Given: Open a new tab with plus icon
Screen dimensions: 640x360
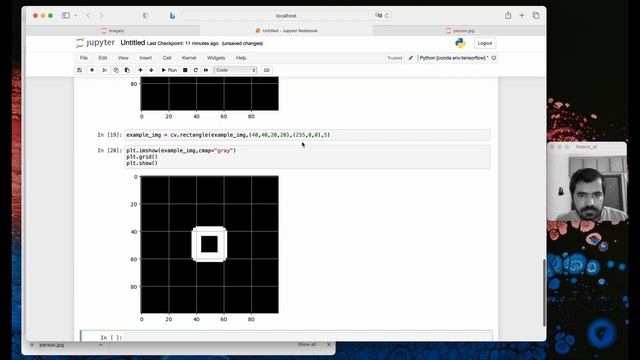Looking at the screenshot, I should click(x=522, y=16).
